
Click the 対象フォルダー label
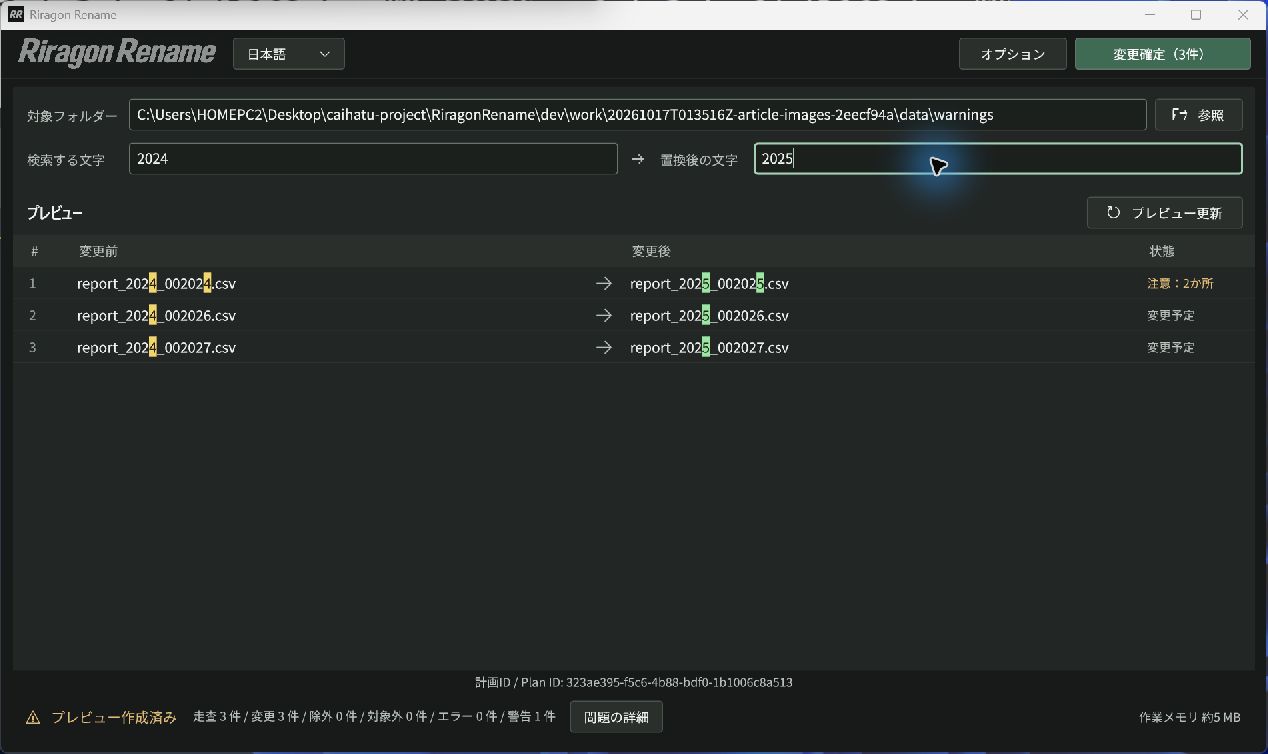[72, 116]
